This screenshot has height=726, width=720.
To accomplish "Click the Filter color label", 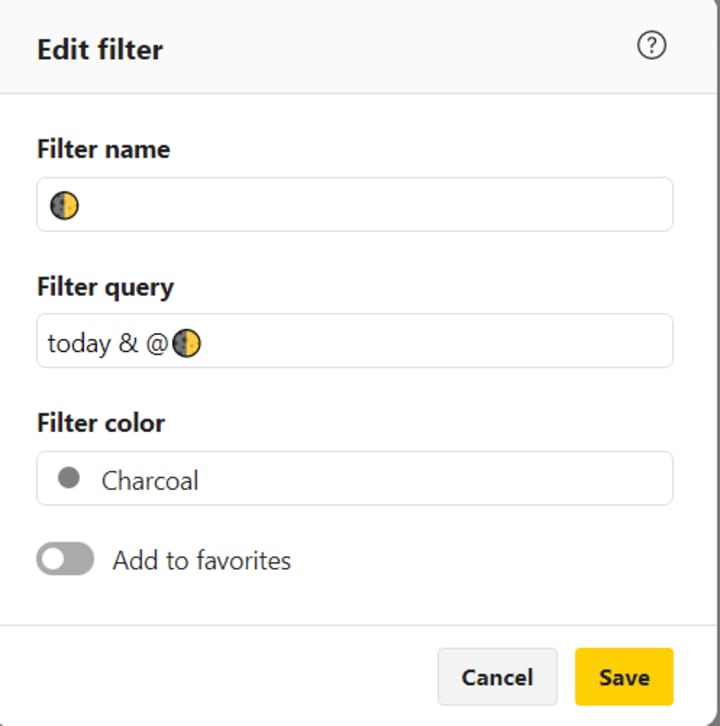I will click(x=101, y=424).
